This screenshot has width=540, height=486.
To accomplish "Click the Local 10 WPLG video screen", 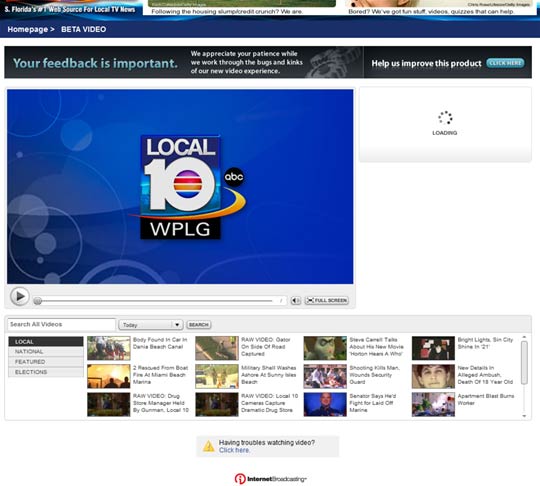I will coord(180,187).
